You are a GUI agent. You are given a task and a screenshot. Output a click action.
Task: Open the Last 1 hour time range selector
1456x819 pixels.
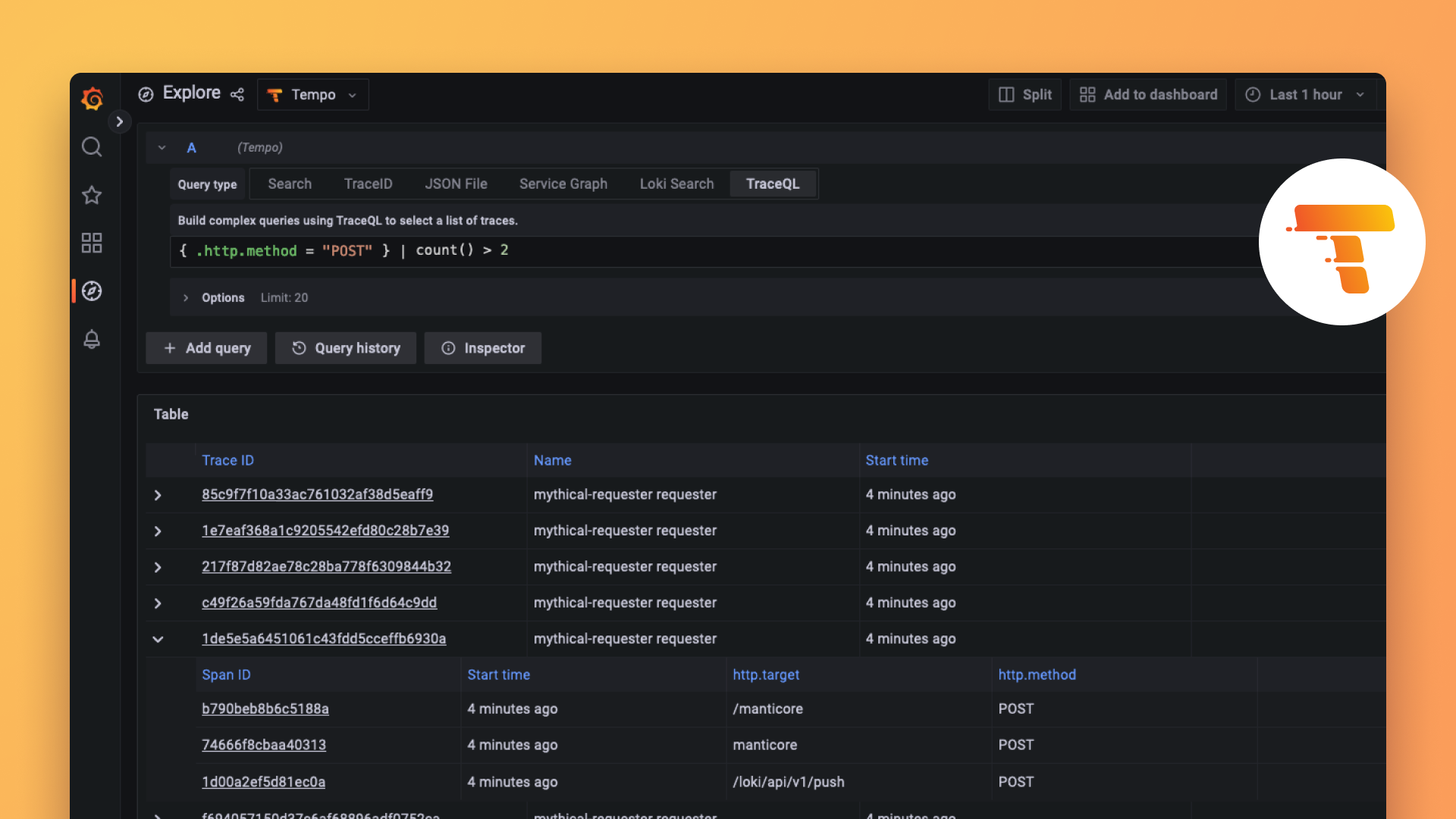click(1305, 94)
